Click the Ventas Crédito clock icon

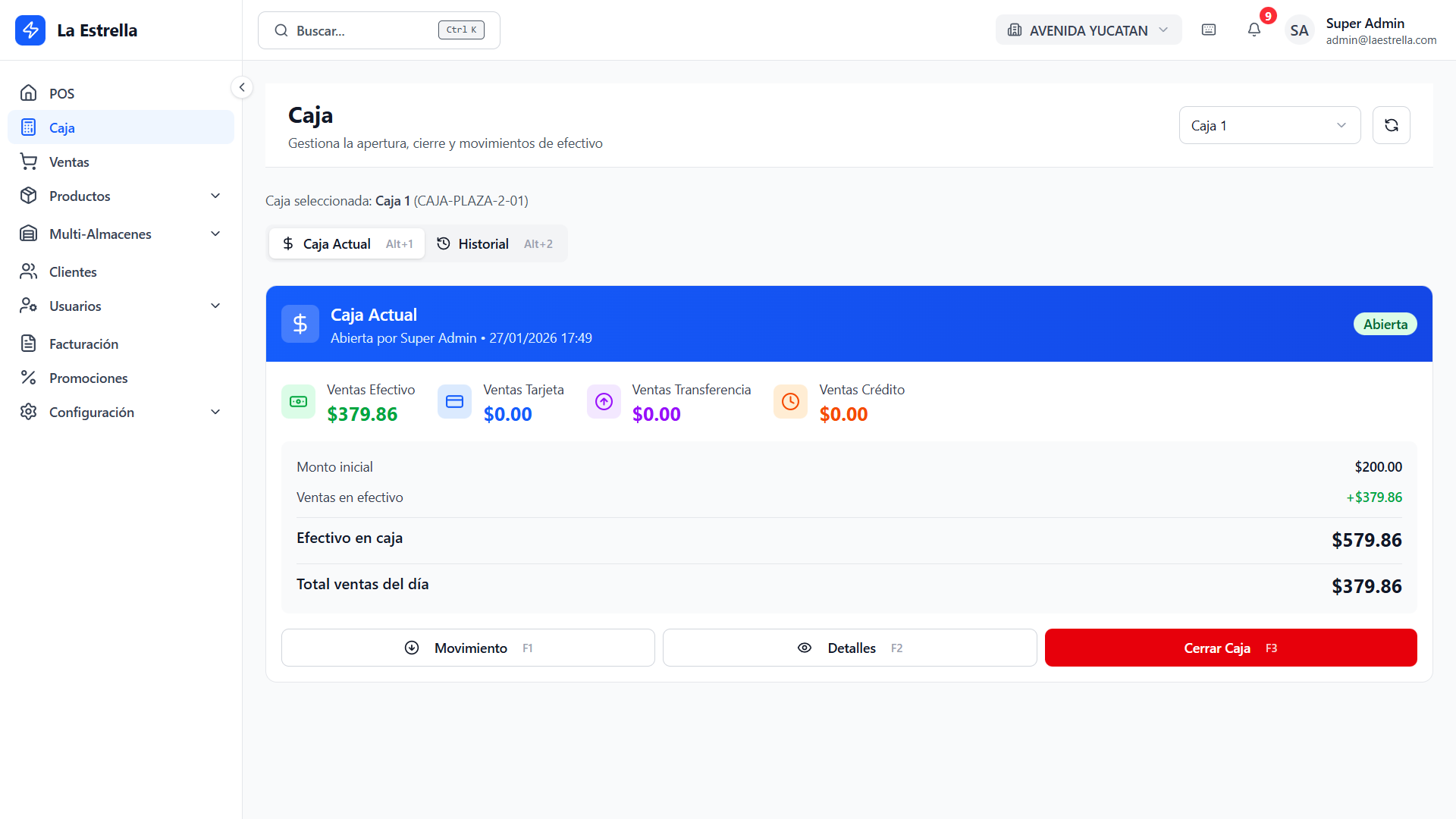790,401
